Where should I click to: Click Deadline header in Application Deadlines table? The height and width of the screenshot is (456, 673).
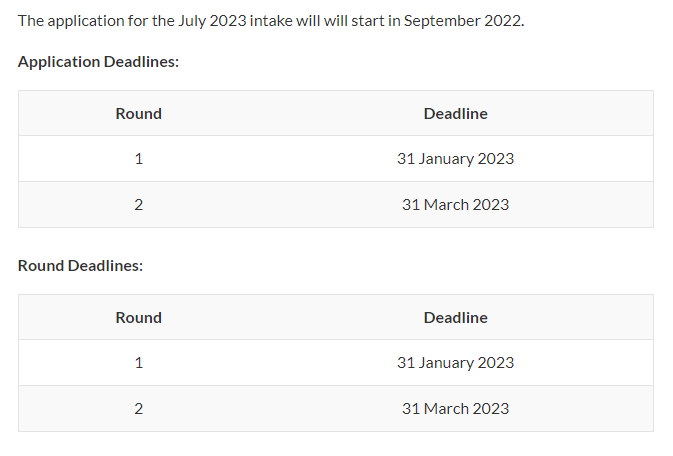pyautogui.click(x=455, y=114)
